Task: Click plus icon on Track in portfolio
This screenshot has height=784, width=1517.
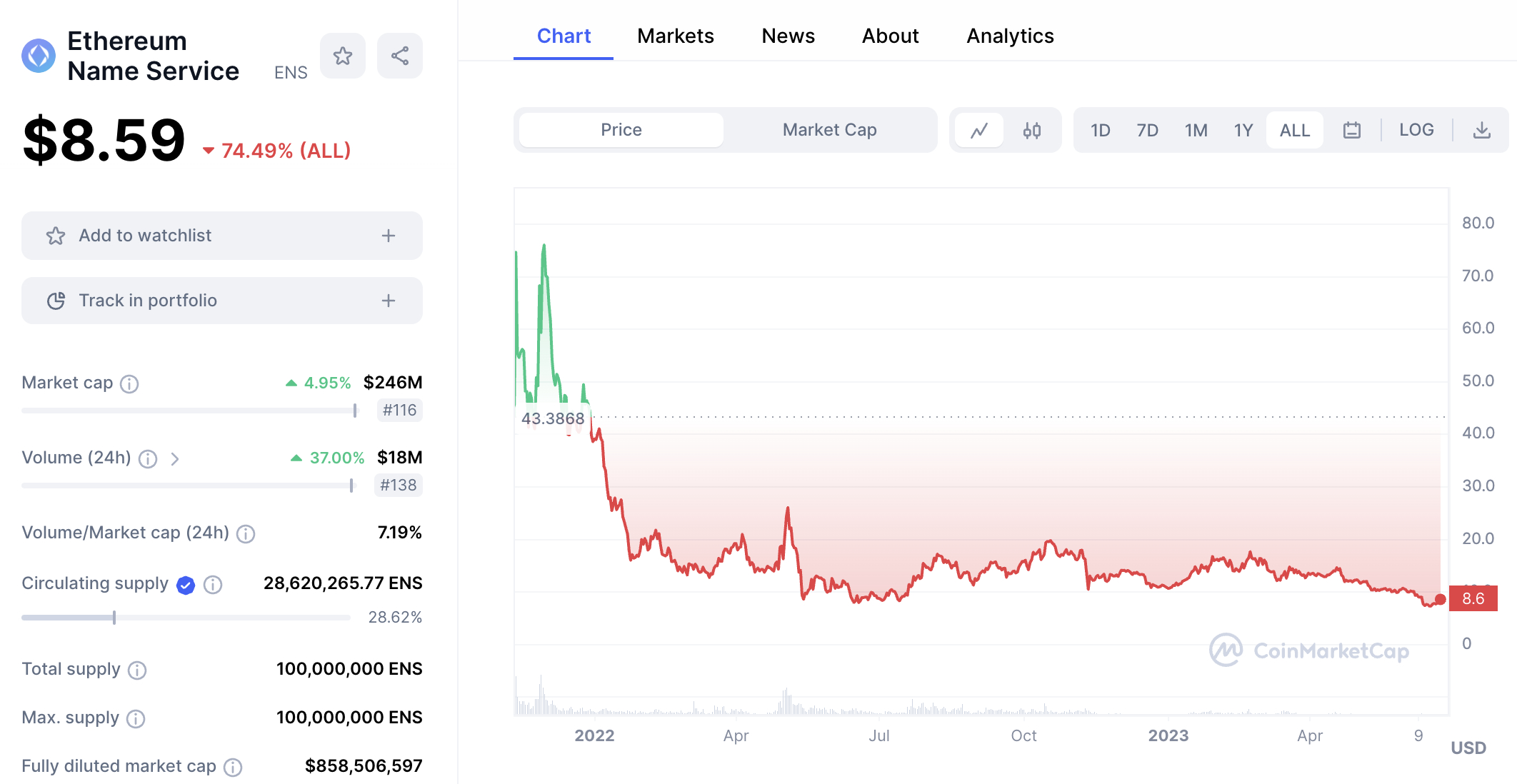Action: coord(389,301)
